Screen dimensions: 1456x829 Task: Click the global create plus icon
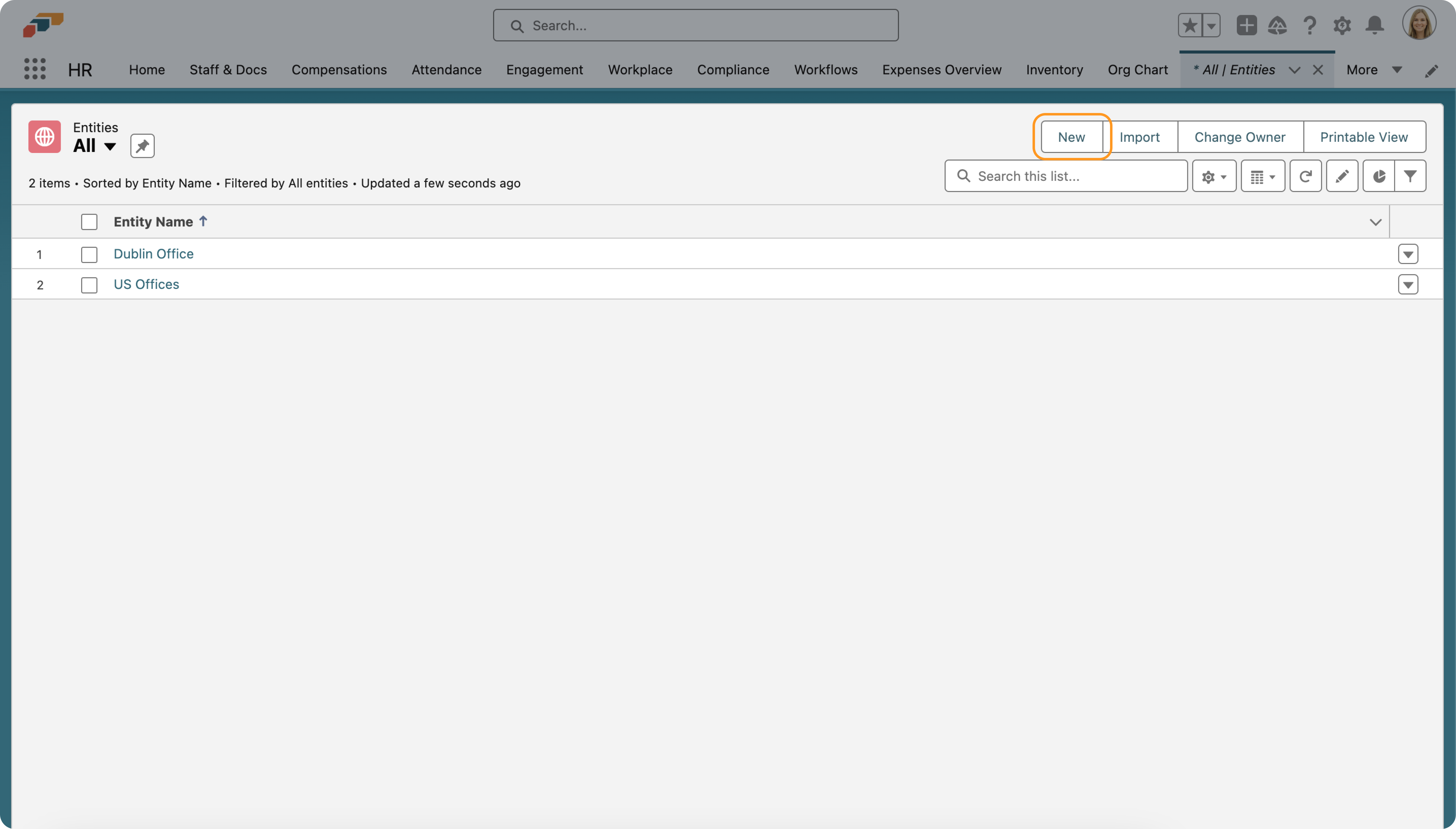pyautogui.click(x=1246, y=26)
